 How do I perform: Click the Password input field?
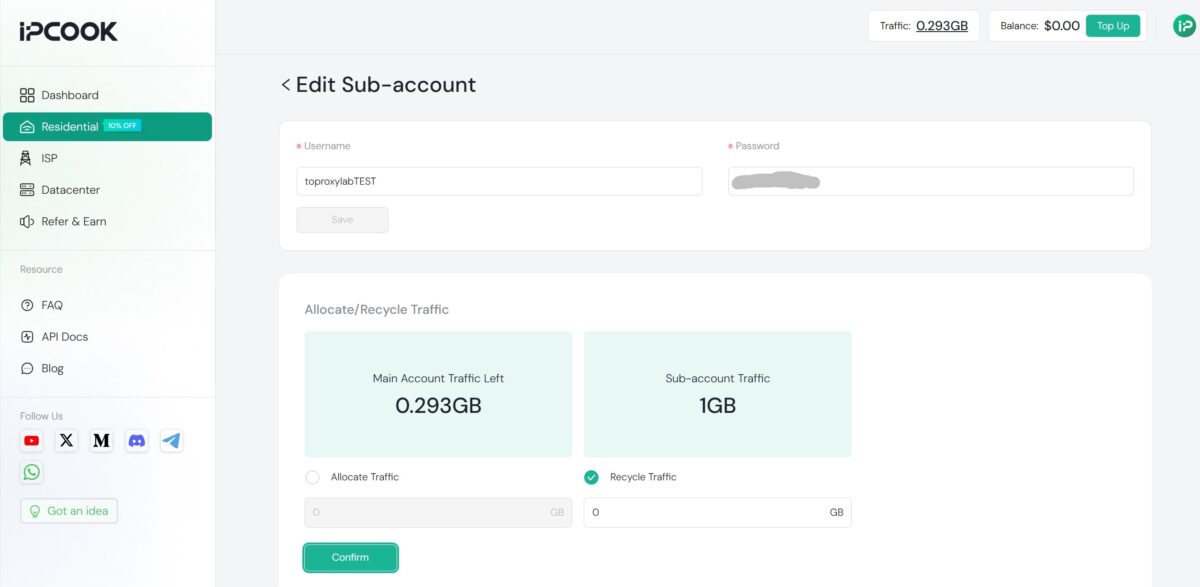[930, 181]
